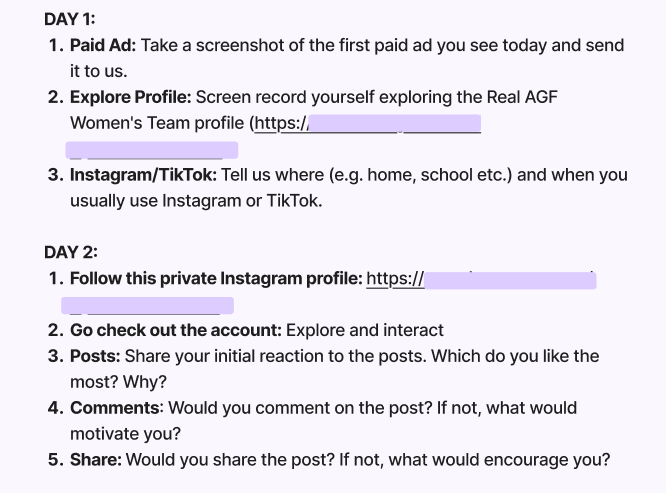The image size is (666, 493).
Task: Open the private Instagram profile https link
Action: coord(482,279)
